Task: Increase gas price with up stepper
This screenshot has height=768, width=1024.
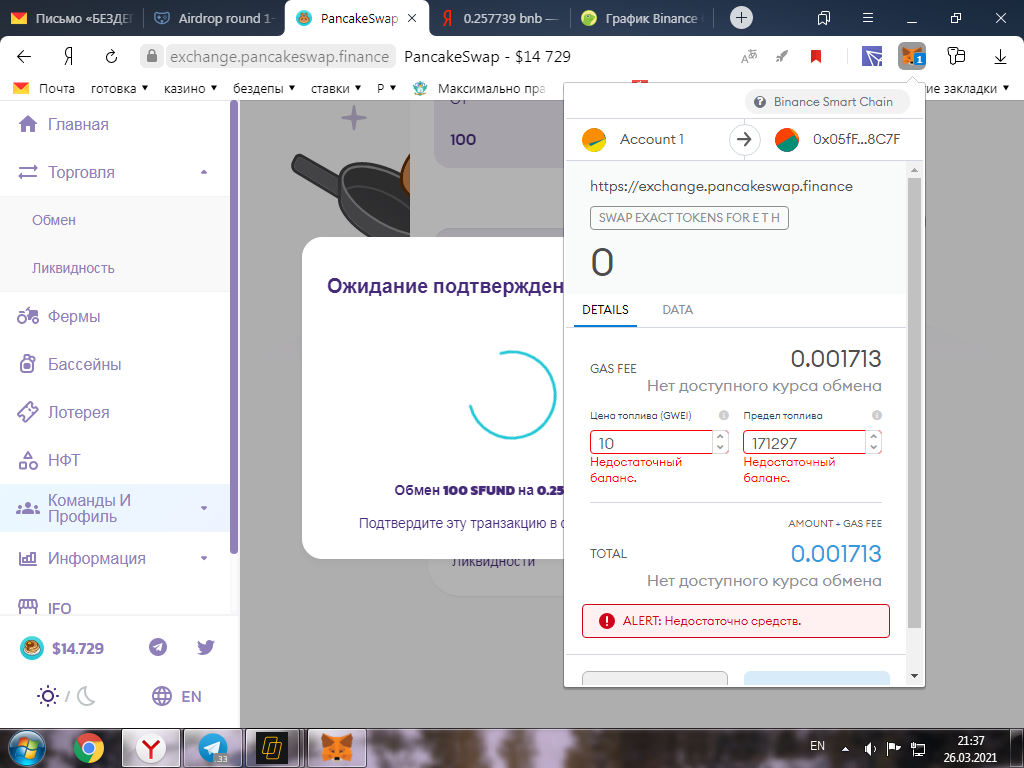Action: click(720, 436)
